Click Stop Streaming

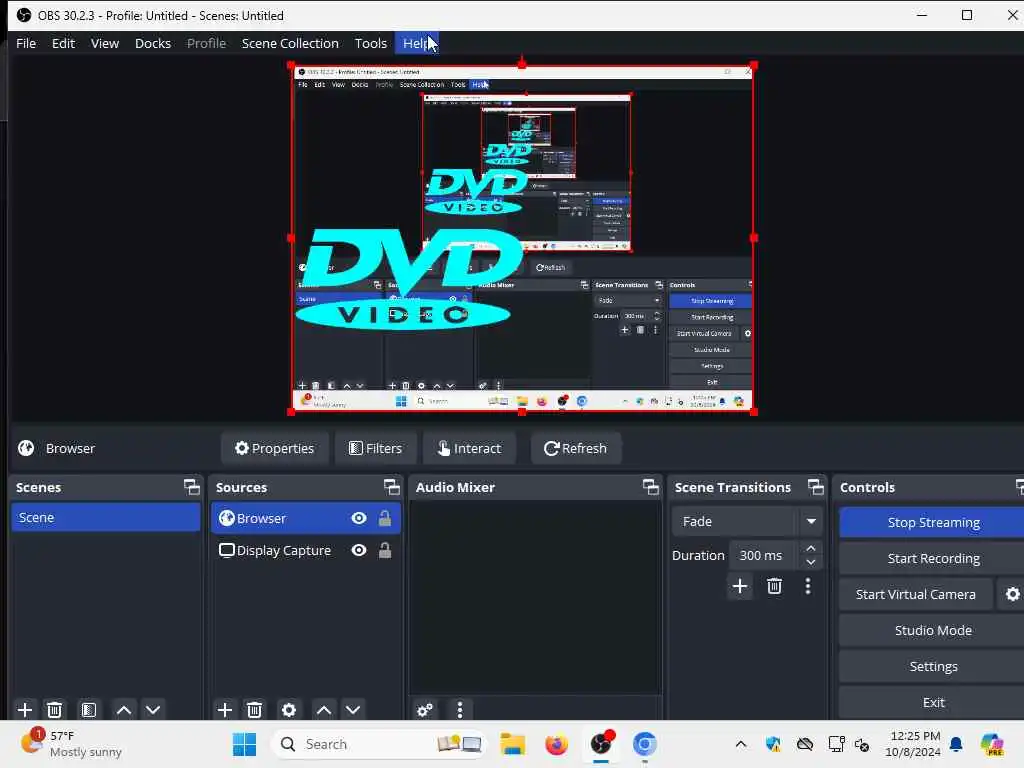click(933, 522)
